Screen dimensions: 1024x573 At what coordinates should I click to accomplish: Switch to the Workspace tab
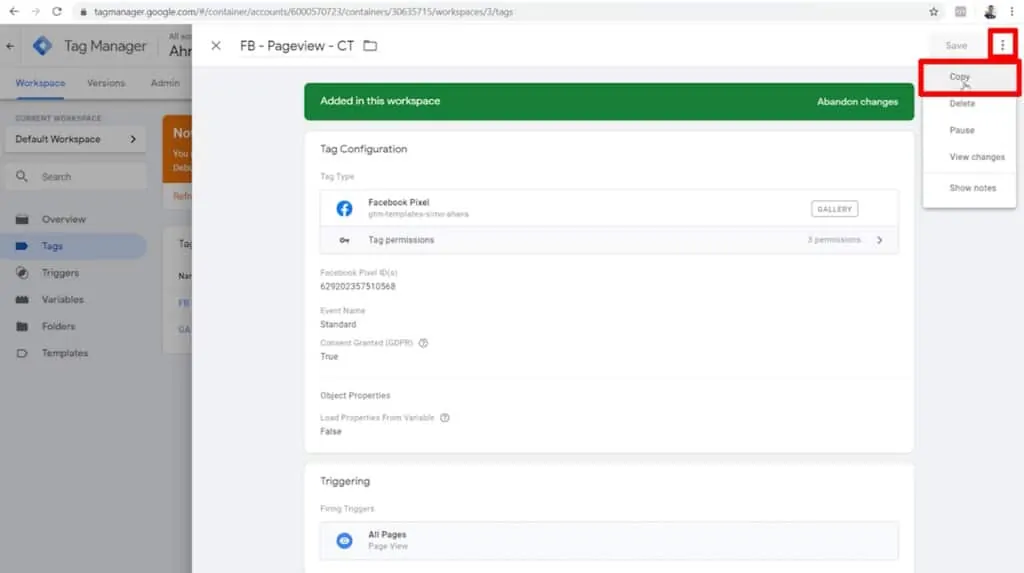tap(40, 84)
